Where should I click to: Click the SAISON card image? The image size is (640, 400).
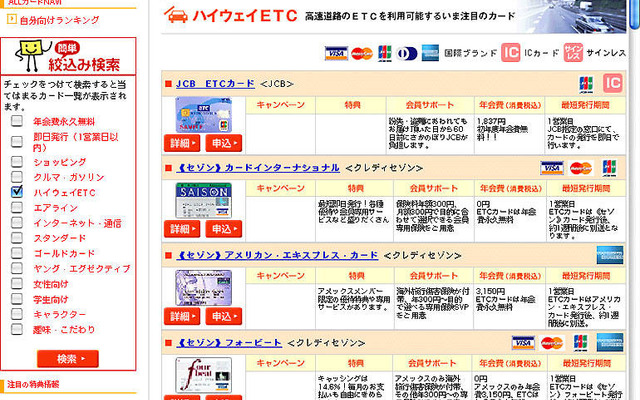pyautogui.click(x=203, y=200)
